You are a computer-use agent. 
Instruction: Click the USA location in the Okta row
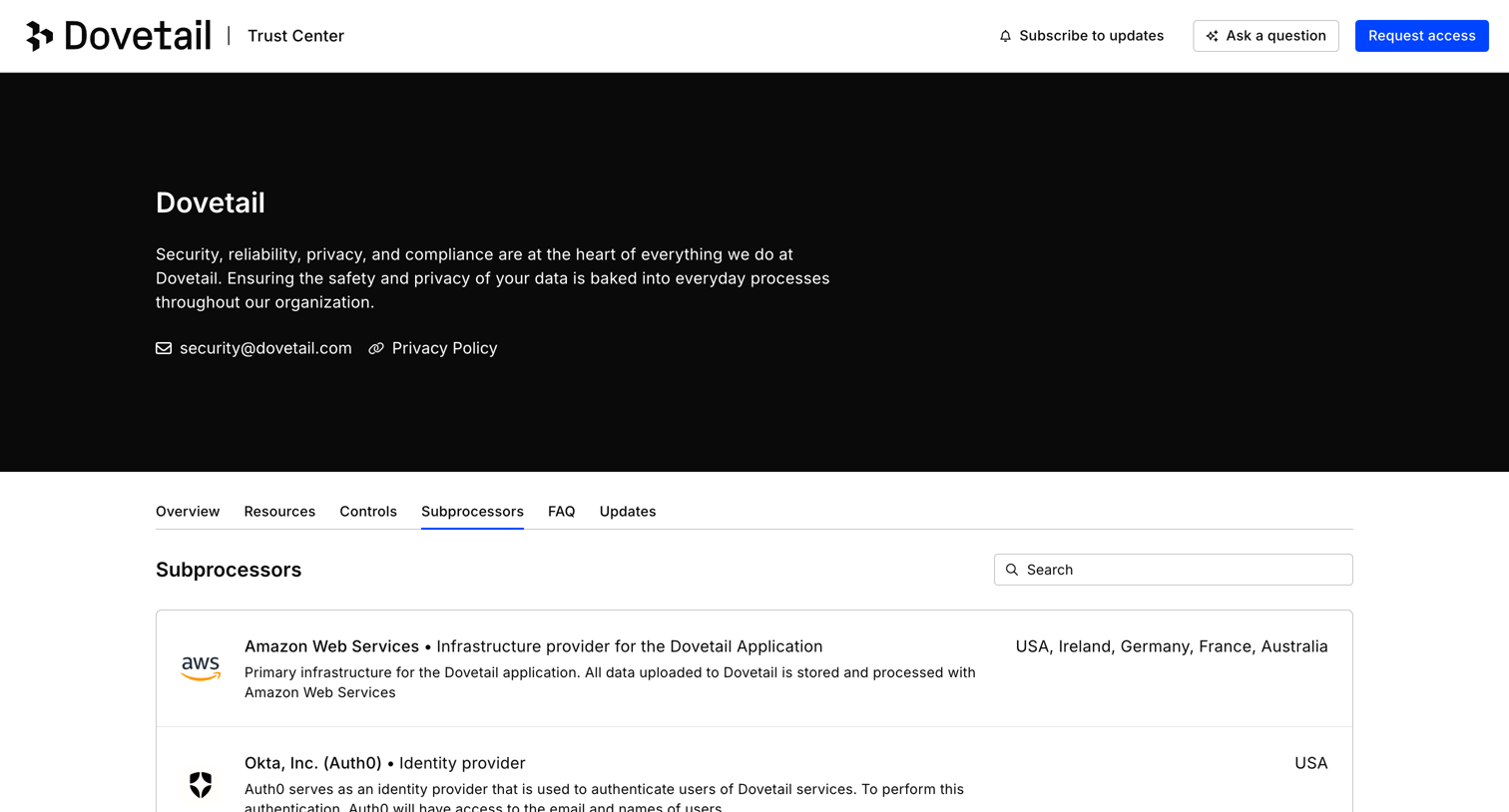1311,763
